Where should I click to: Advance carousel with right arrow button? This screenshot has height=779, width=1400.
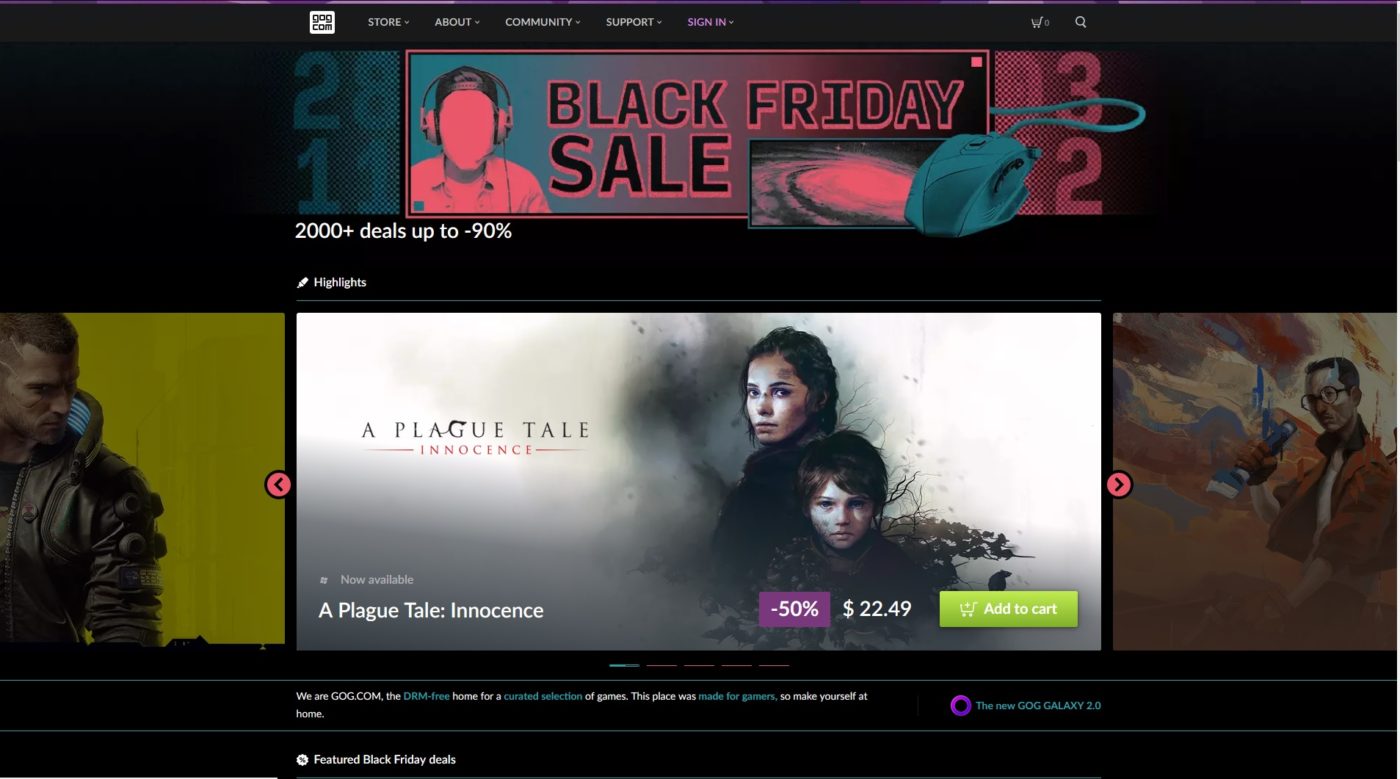(x=1119, y=485)
